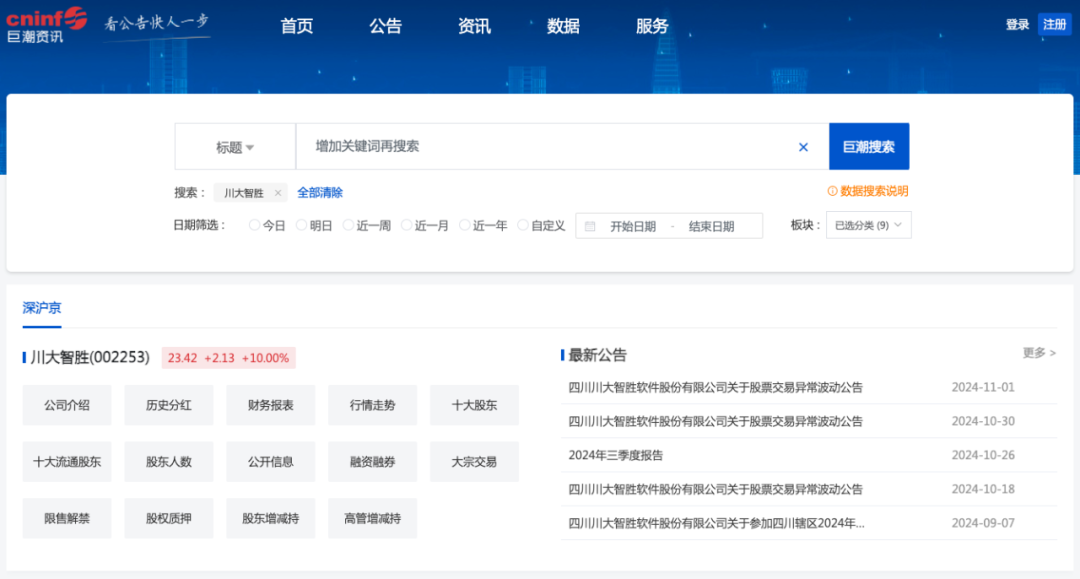Click 更多 > beside 最新公告
1080x579 pixels.
coord(1039,353)
